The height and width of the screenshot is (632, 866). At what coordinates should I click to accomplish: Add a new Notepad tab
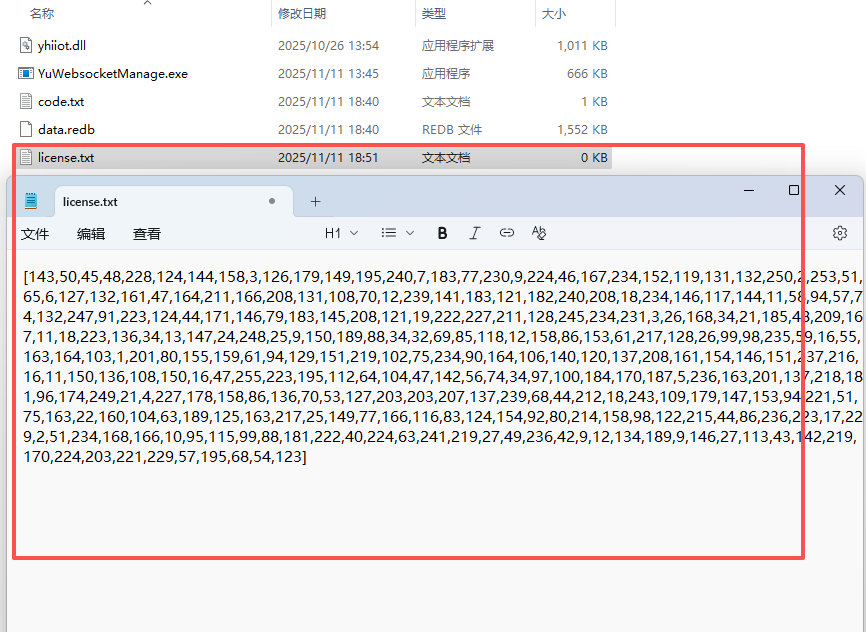(315, 201)
